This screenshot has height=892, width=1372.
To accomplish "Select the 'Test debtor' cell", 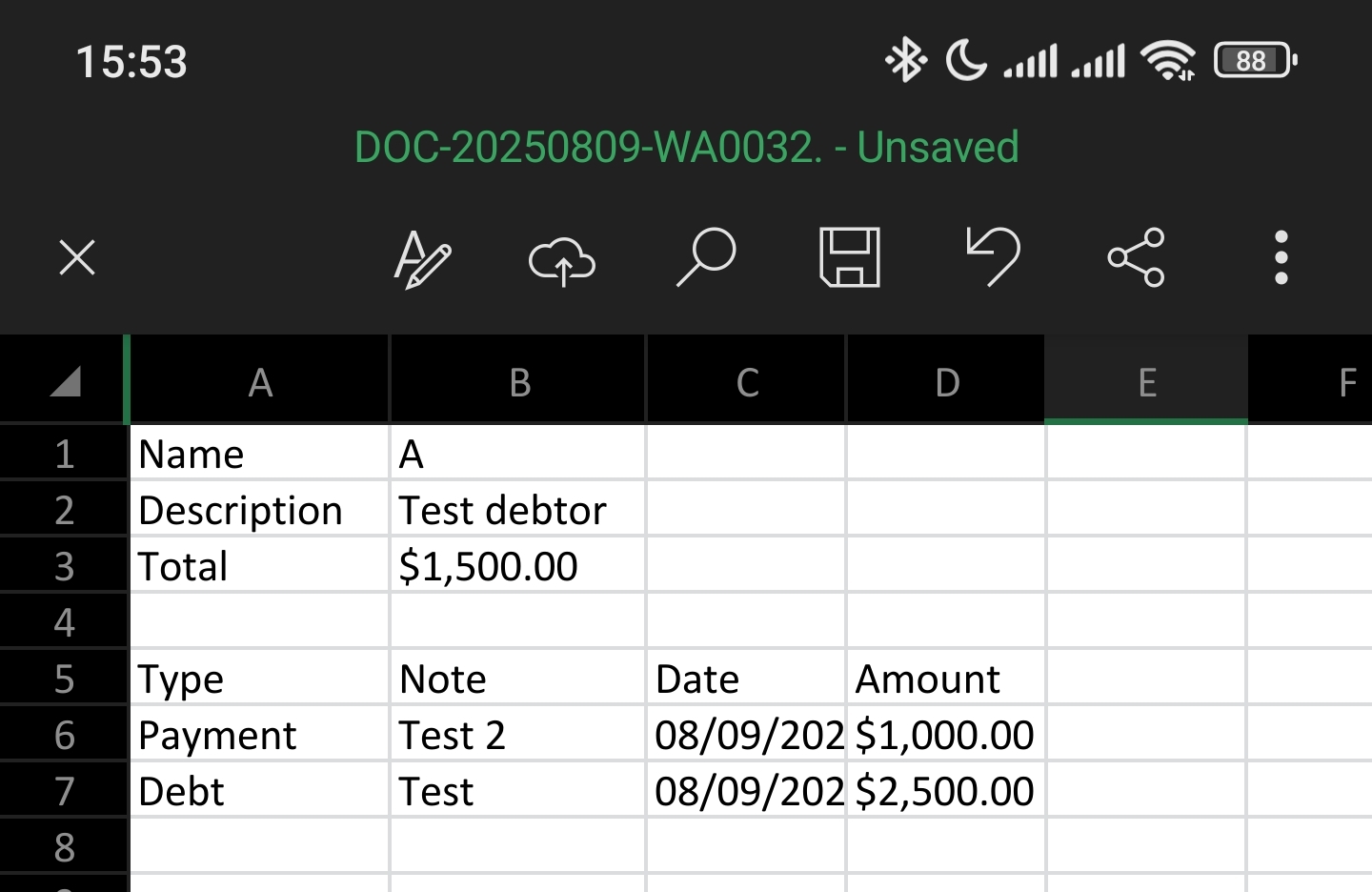I will click(517, 511).
